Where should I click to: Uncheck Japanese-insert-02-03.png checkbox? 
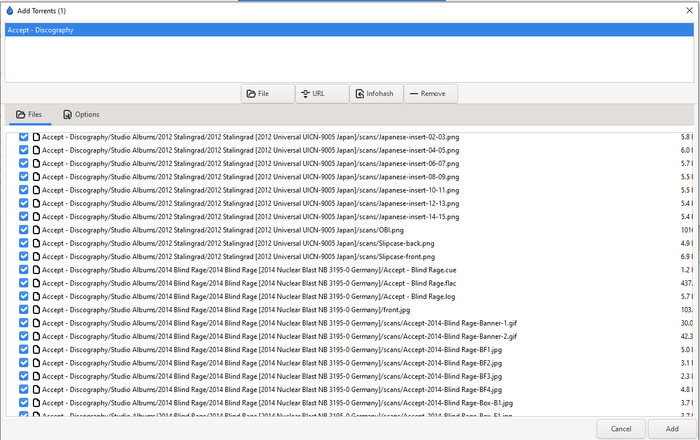(24, 137)
